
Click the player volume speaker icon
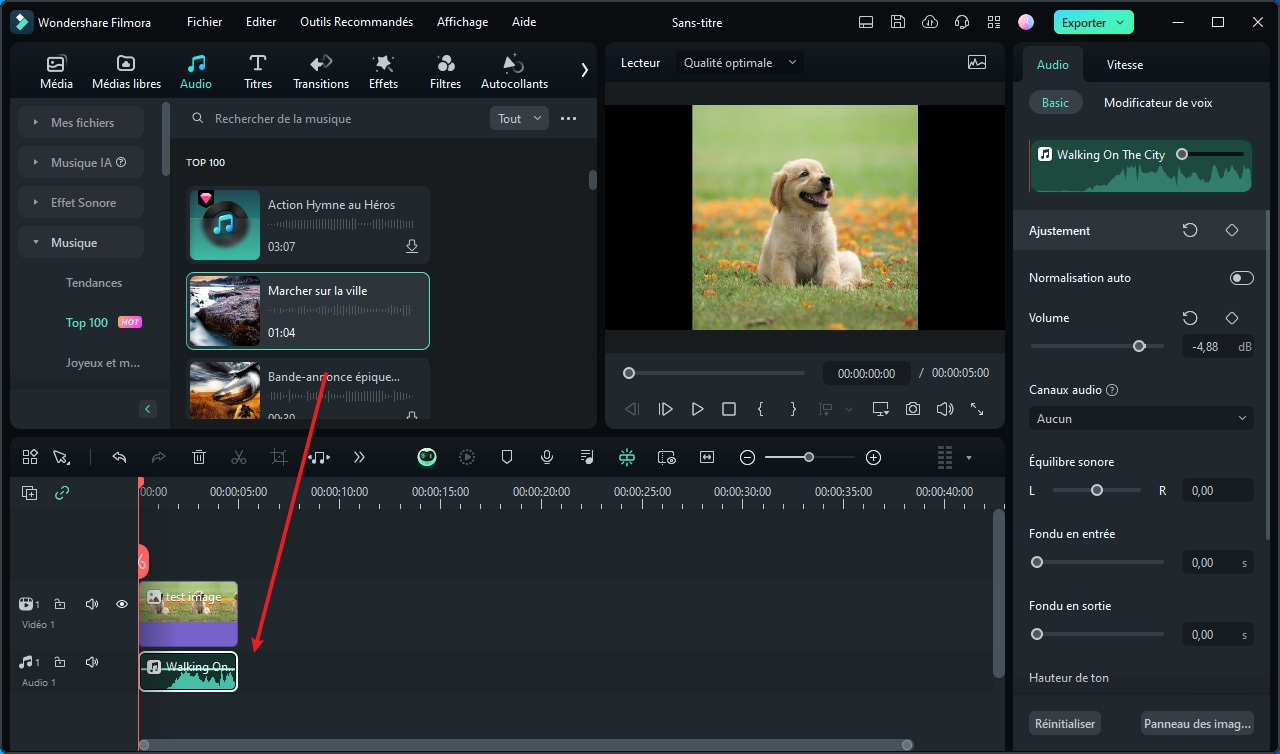tap(945, 409)
